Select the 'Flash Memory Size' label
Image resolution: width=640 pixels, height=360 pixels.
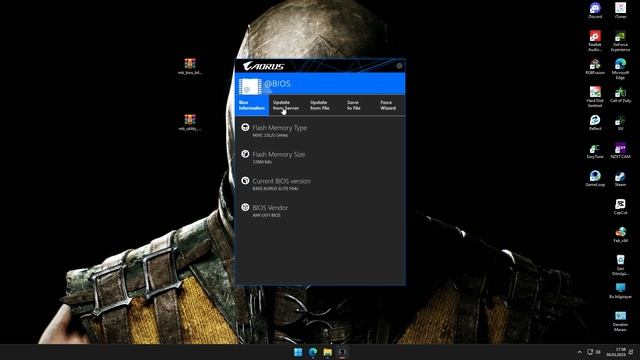tap(279, 154)
